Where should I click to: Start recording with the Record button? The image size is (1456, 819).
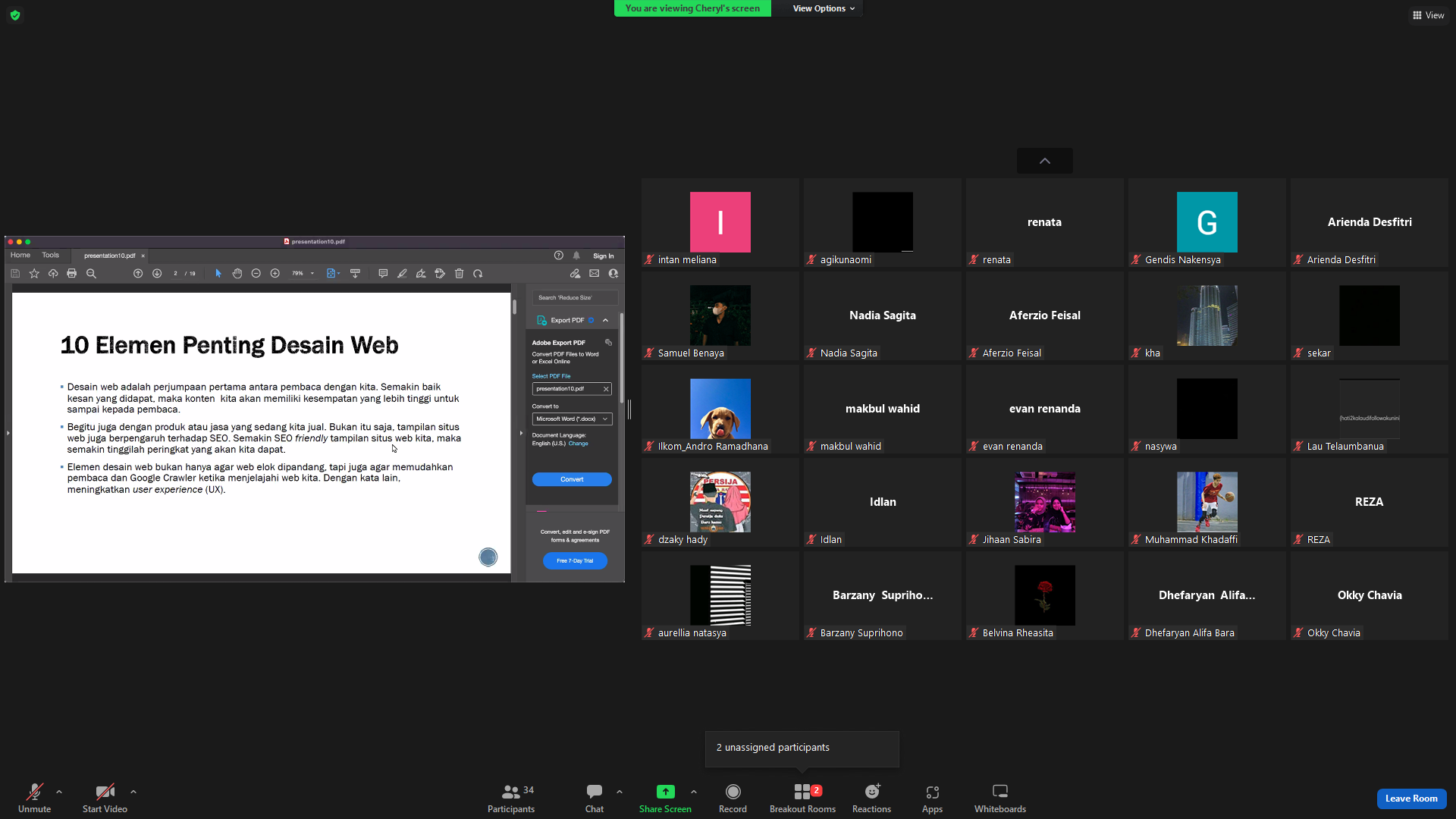(x=733, y=798)
